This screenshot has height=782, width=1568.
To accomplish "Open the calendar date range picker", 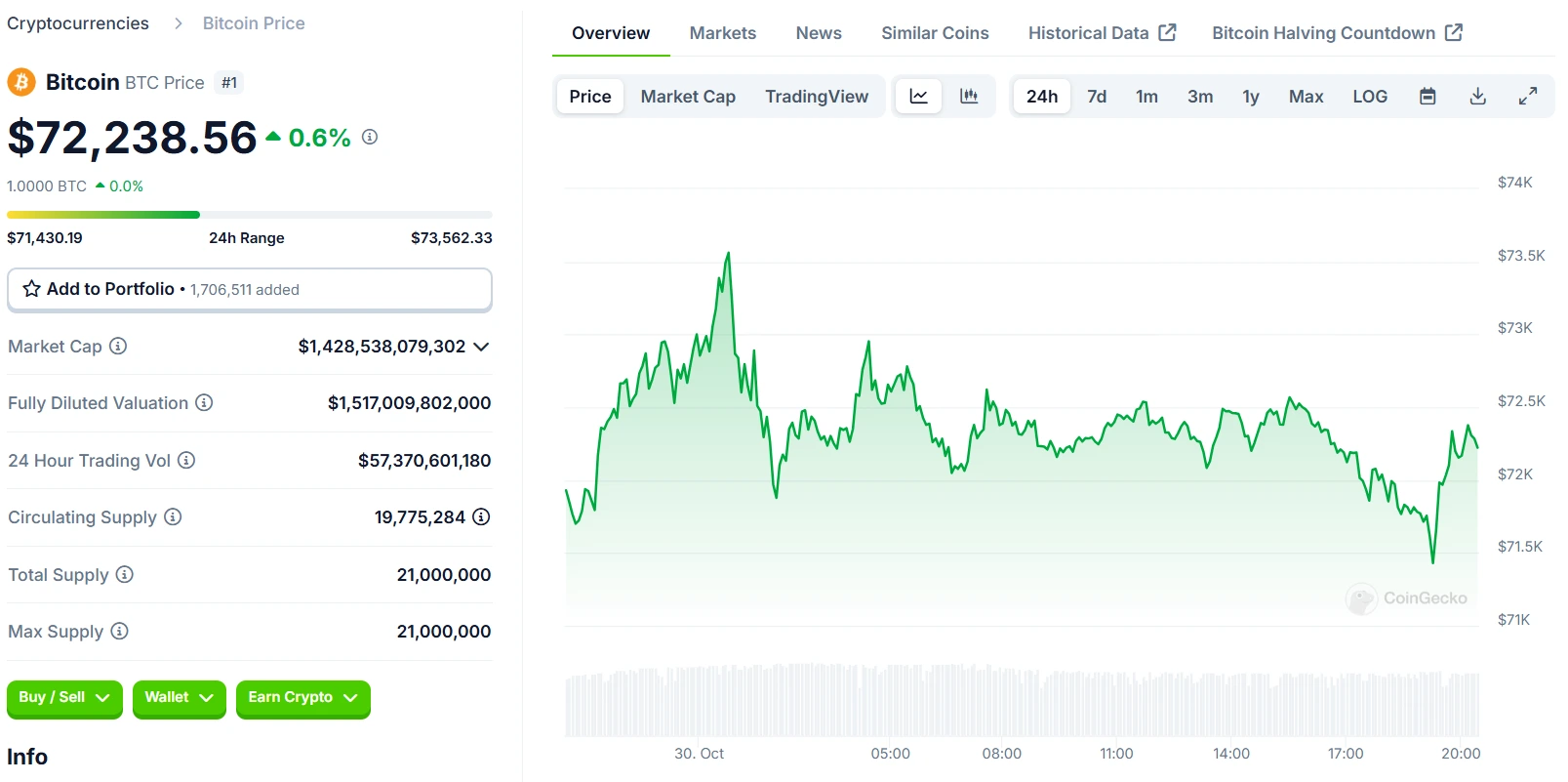I will (x=1427, y=96).
